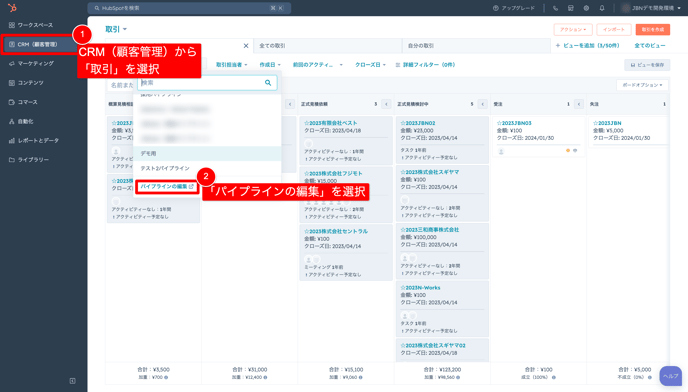Click the HubSpot sprocket logo

pos(12,8)
